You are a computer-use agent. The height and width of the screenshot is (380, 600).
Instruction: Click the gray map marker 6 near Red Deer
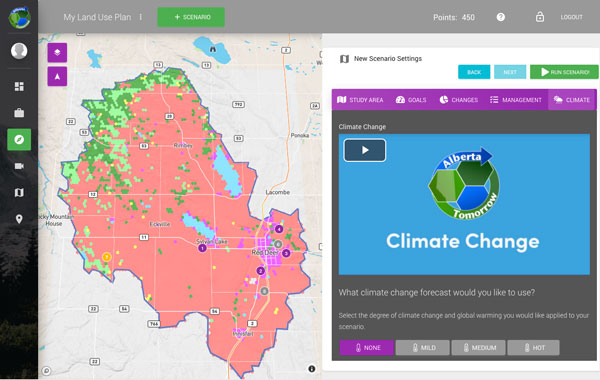click(x=278, y=244)
